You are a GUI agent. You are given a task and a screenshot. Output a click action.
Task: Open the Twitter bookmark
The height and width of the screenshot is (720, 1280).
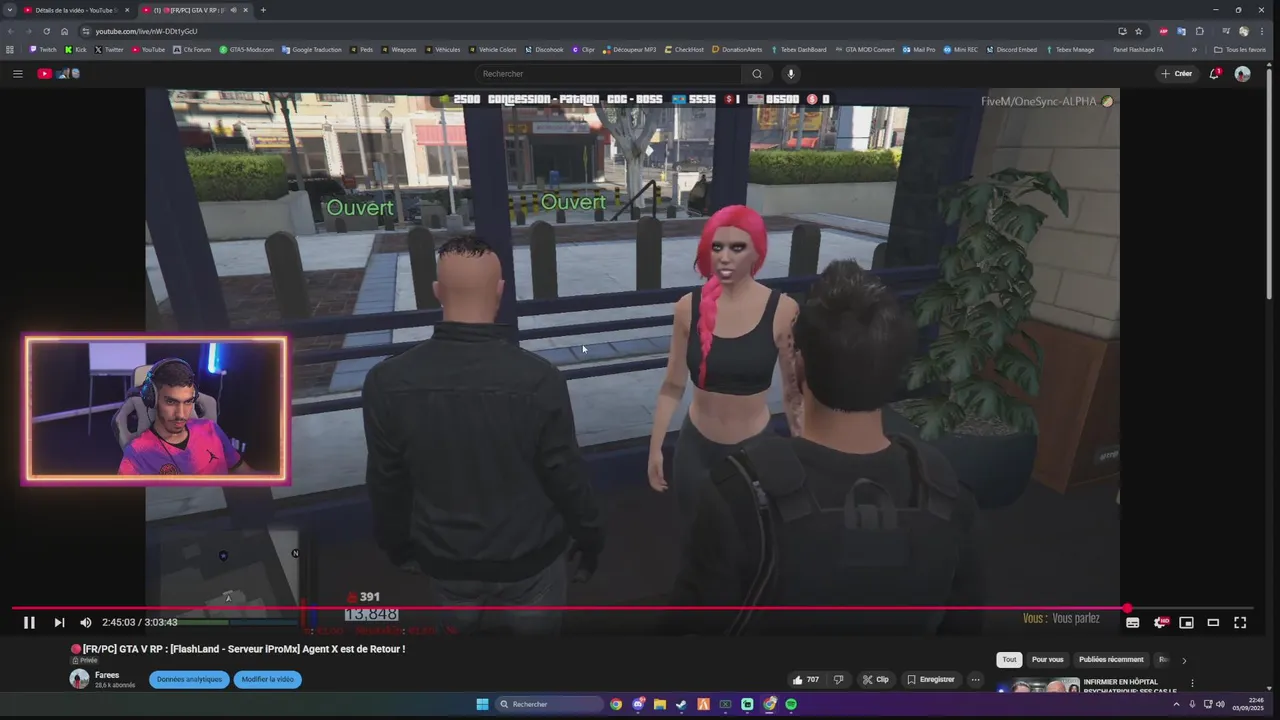coord(109,49)
